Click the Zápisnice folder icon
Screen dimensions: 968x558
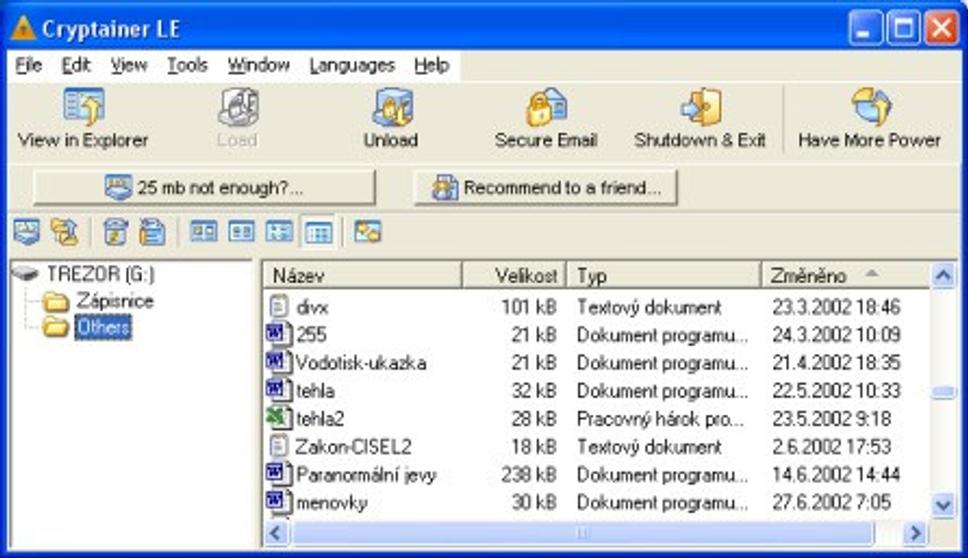[x=56, y=302]
